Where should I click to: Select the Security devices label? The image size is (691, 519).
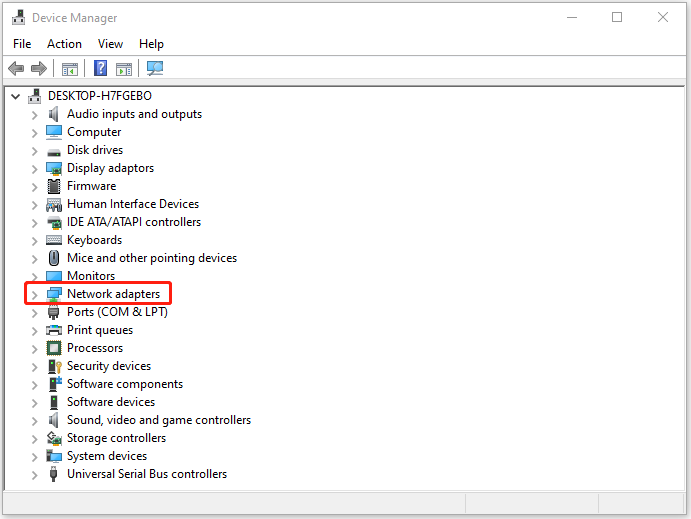(x=109, y=366)
